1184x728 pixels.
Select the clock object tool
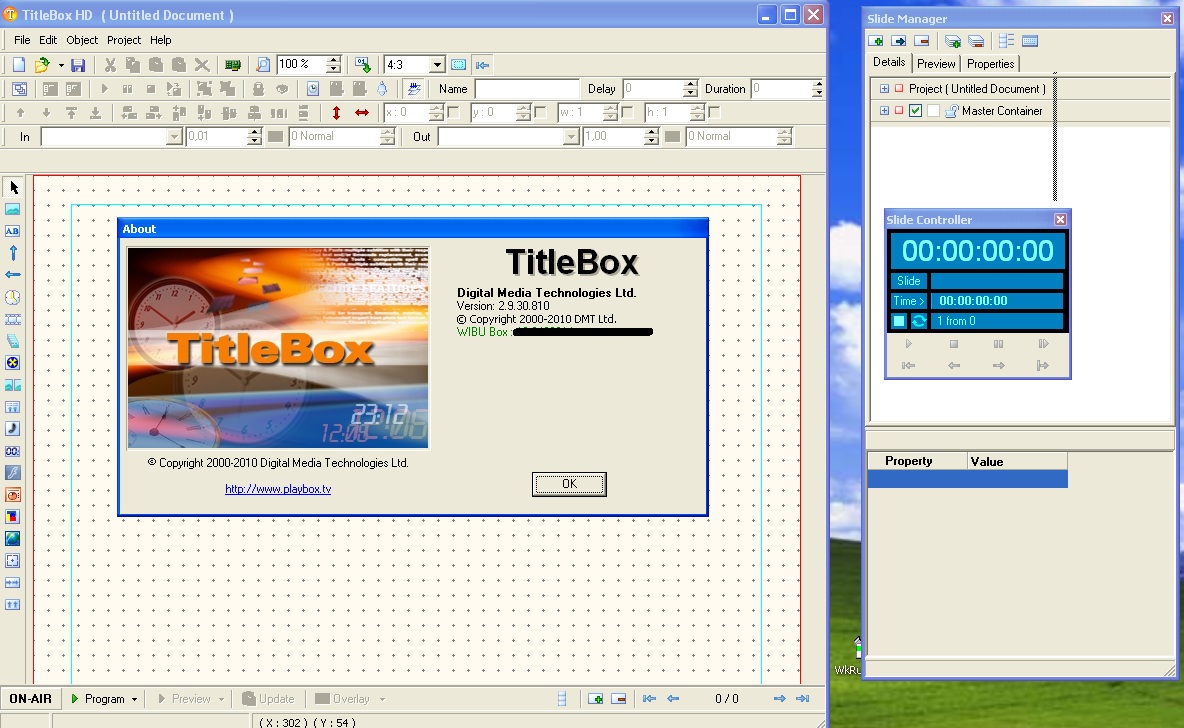coord(13,297)
